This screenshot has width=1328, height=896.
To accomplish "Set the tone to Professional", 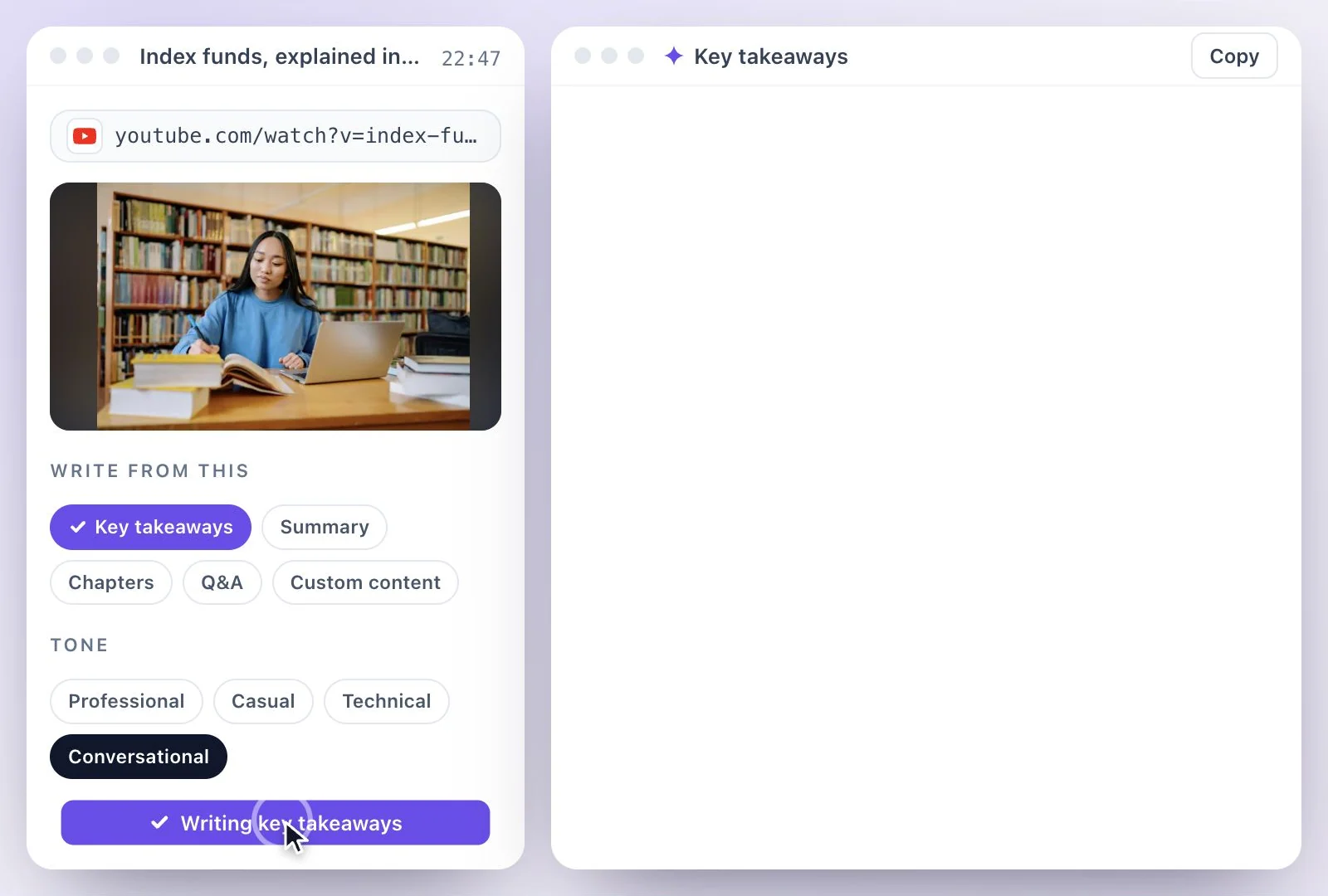I will click(126, 701).
